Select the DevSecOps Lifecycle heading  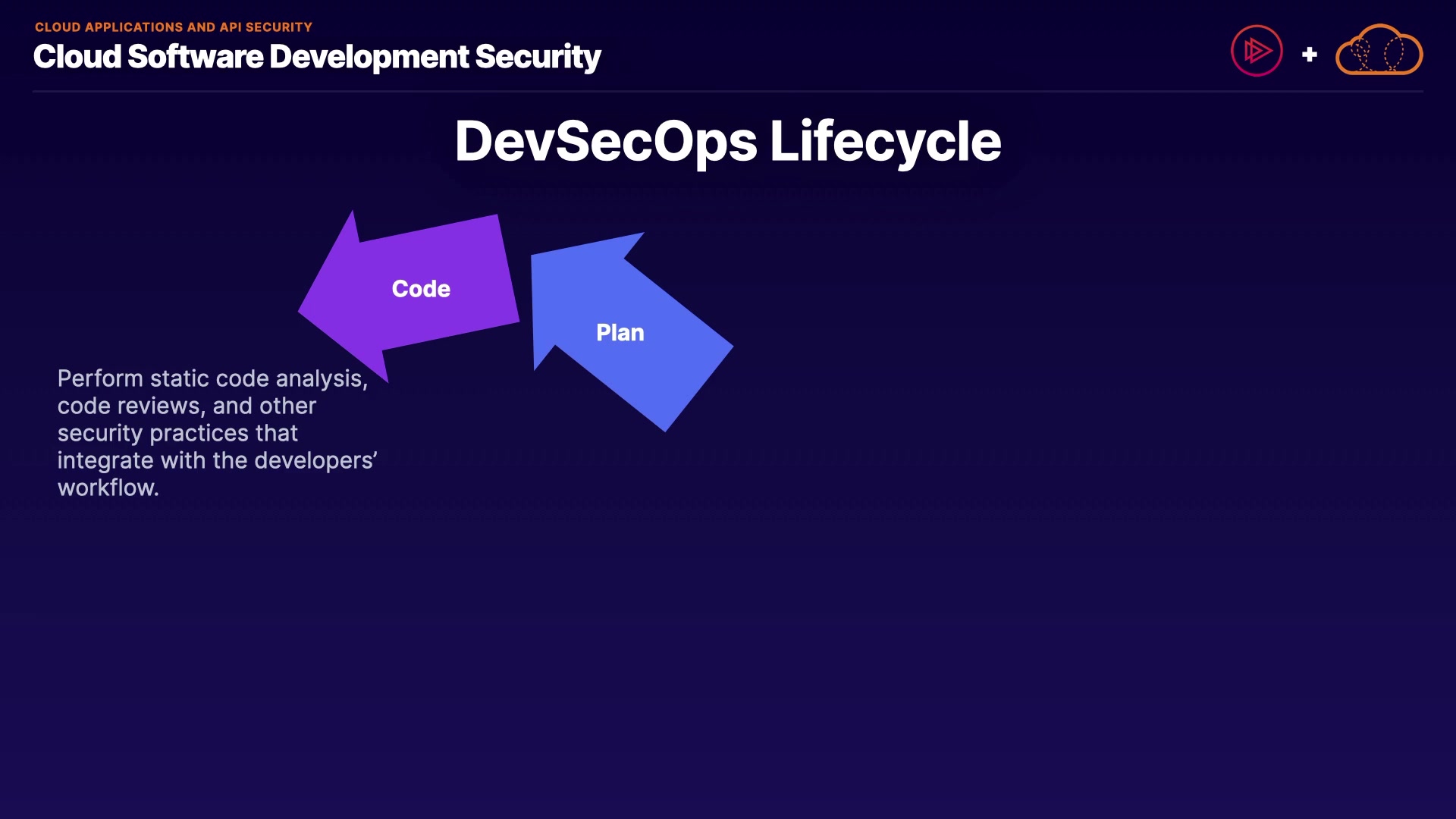[x=727, y=142]
